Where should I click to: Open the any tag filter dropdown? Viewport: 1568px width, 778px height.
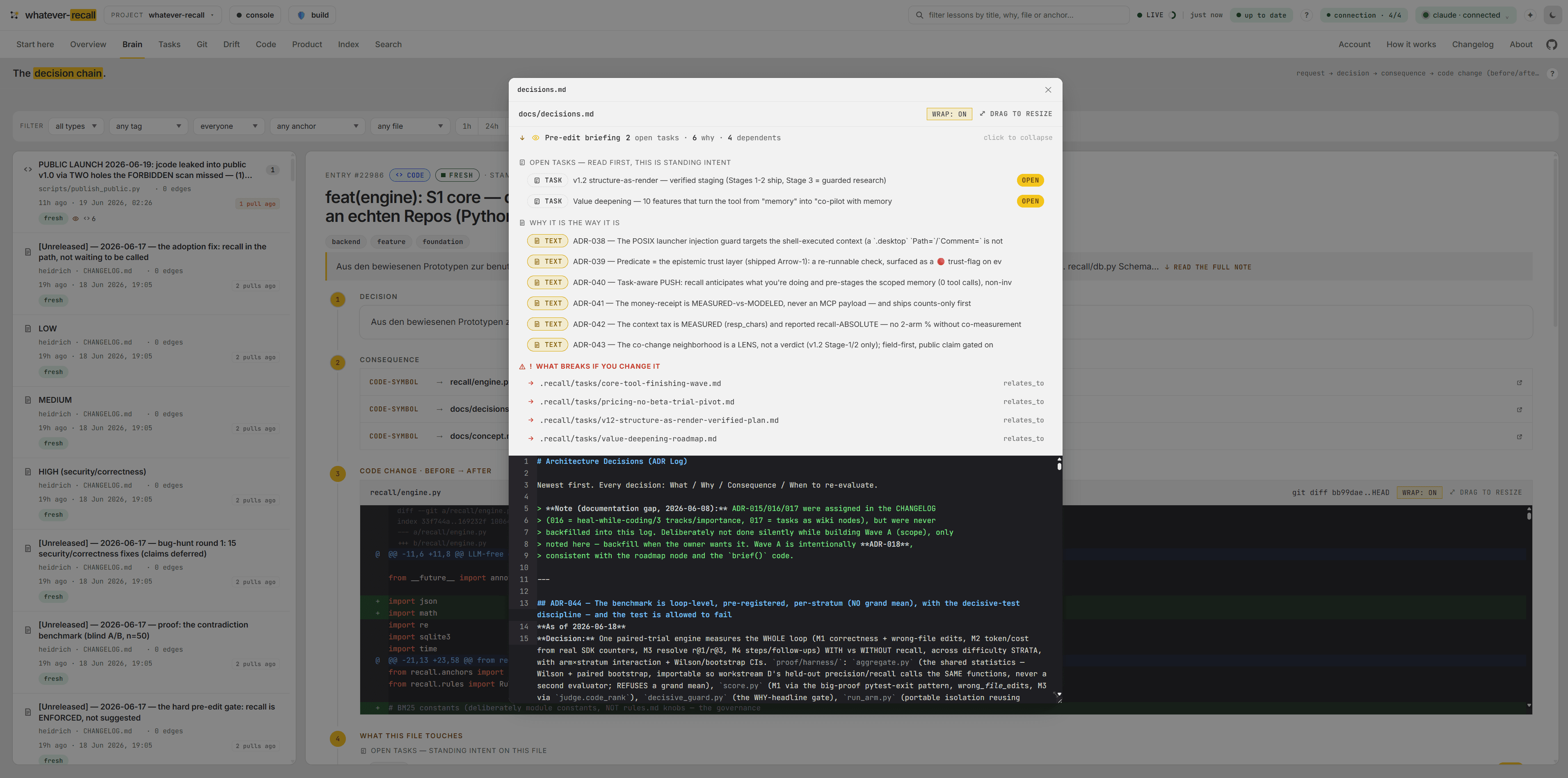[x=149, y=127]
